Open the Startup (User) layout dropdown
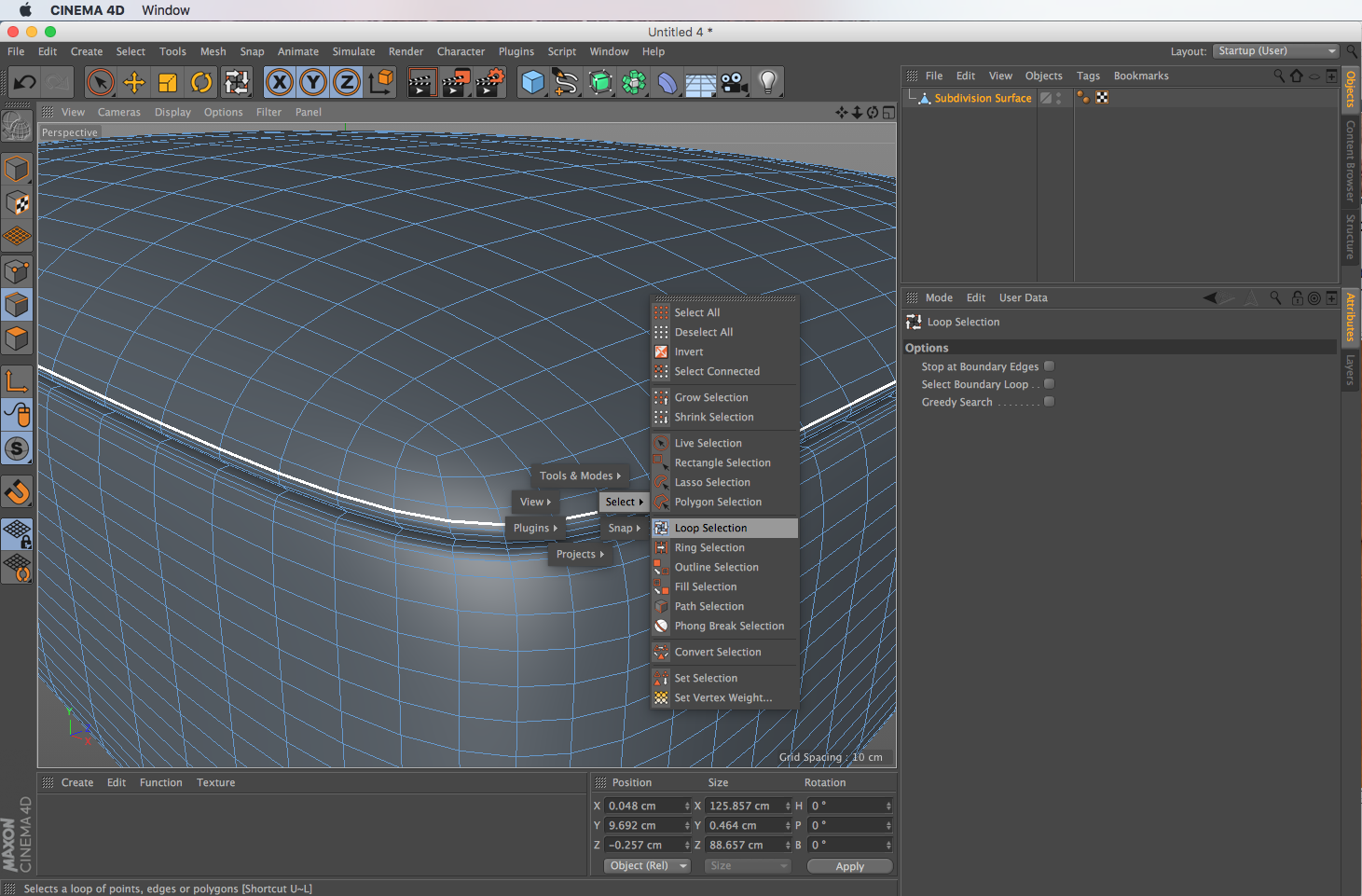Screen dimensions: 1362x896 [1276, 51]
